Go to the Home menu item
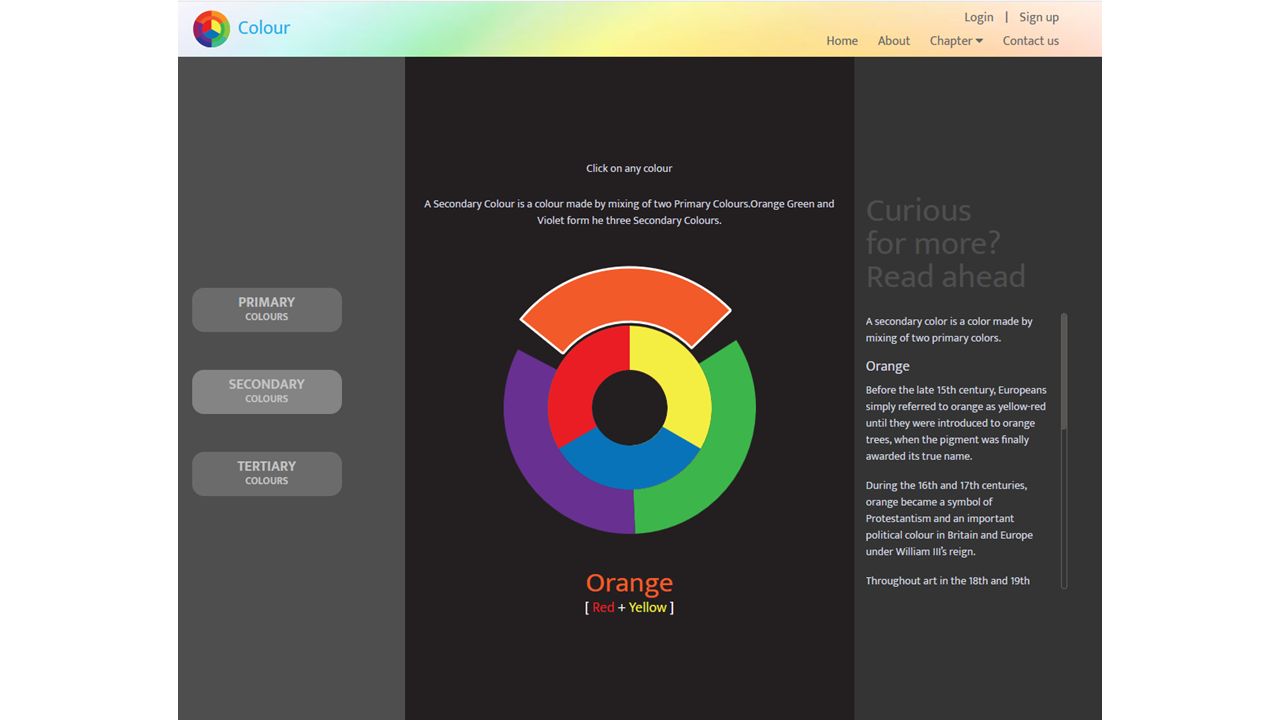This screenshot has height=720, width=1280. [x=841, y=41]
